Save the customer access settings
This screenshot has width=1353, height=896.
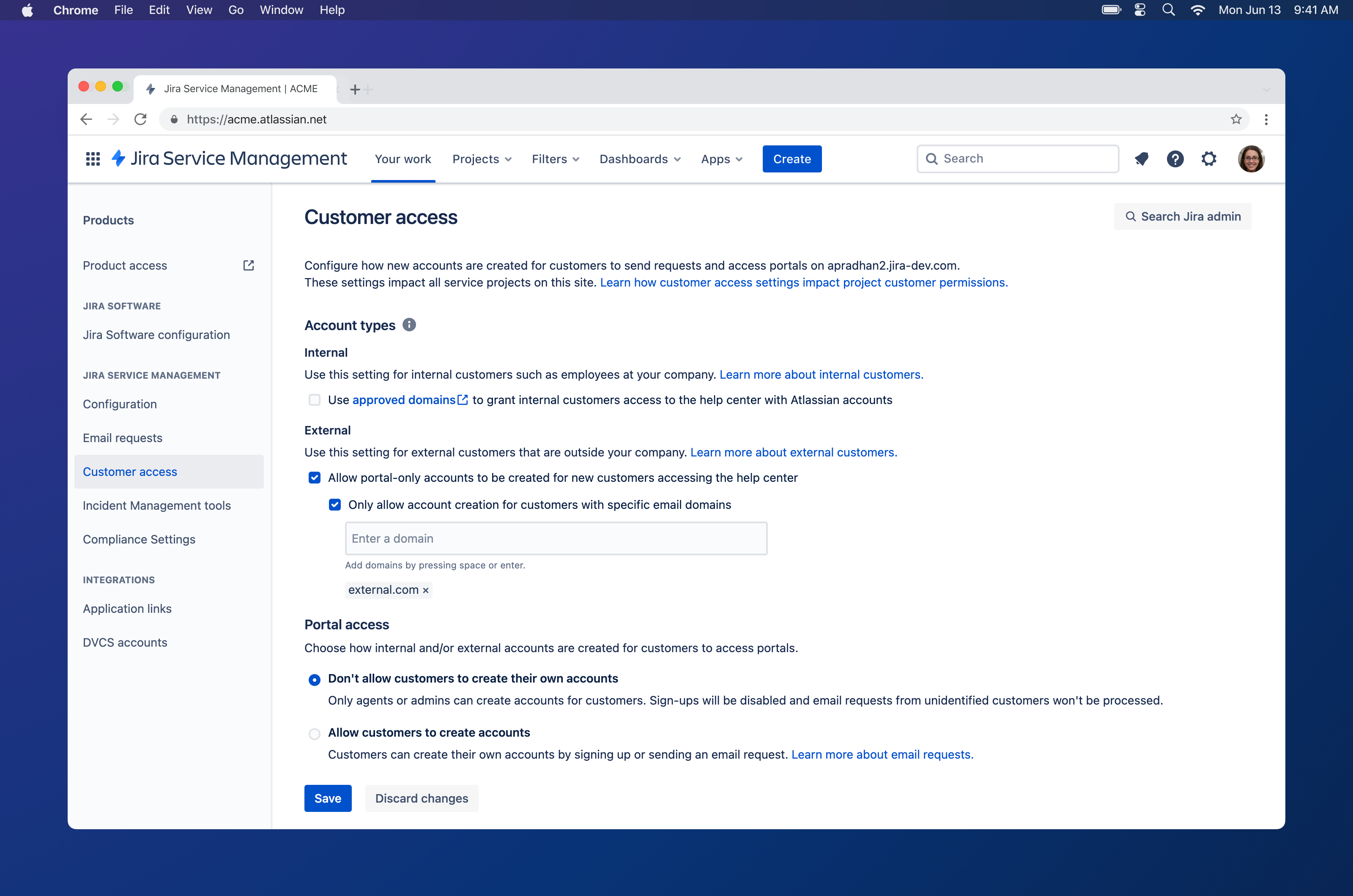(328, 798)
